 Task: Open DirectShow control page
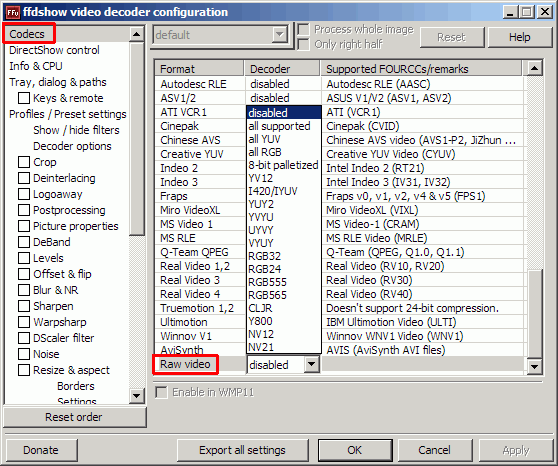[x=54, y=50]
